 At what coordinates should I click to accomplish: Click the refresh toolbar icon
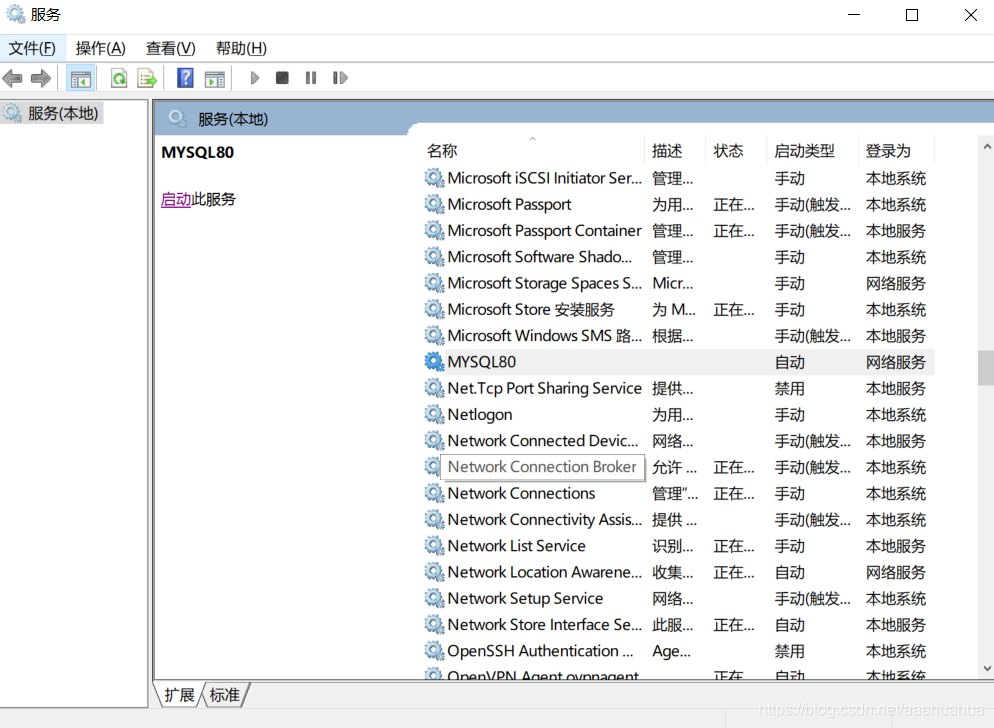(119, 79)
